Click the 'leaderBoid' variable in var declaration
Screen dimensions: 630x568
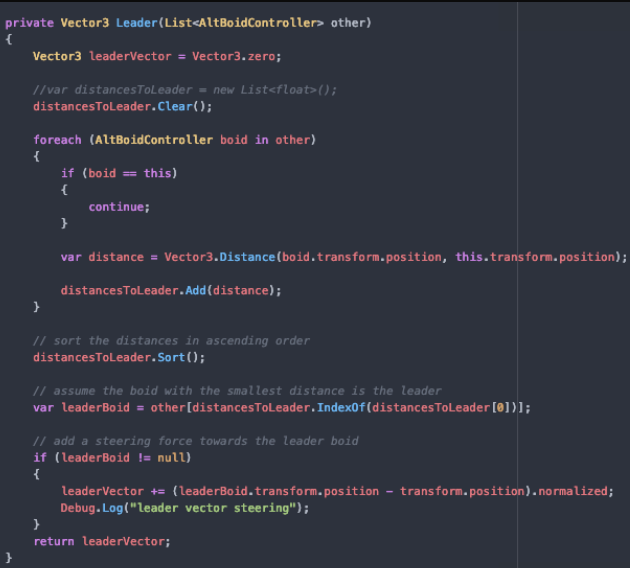click(95, 408)
